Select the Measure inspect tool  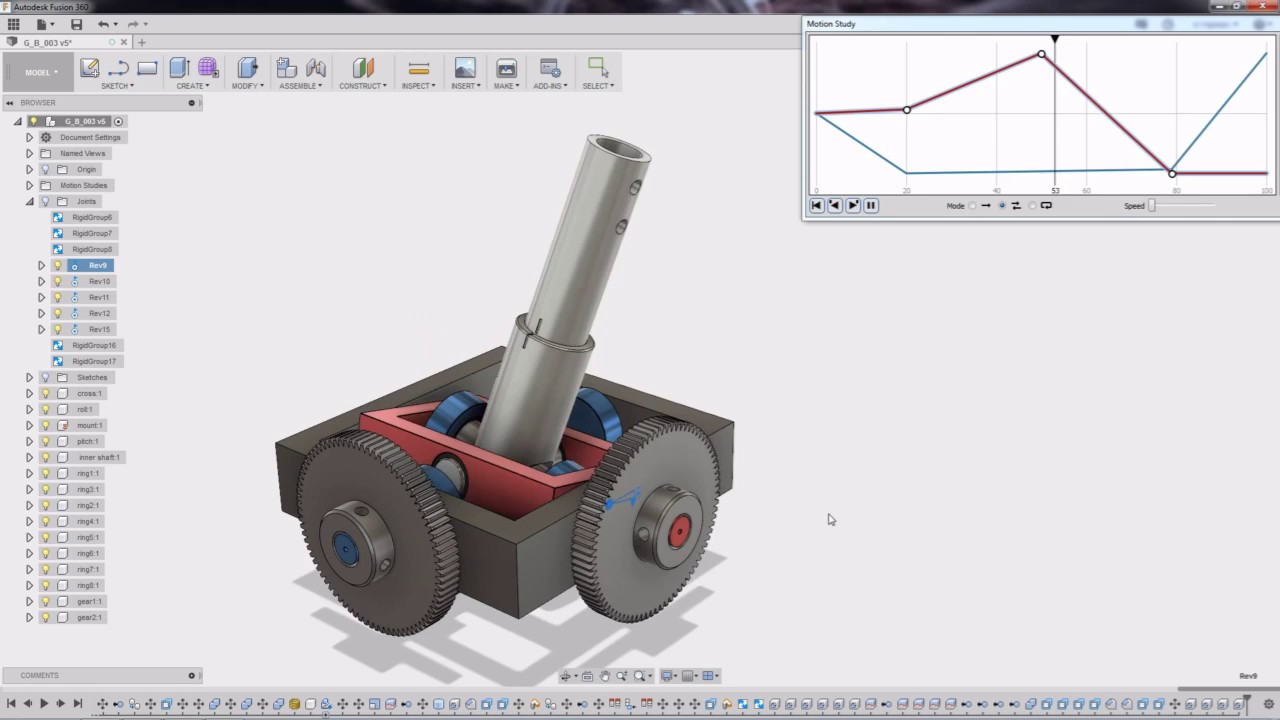pos(419,68)
